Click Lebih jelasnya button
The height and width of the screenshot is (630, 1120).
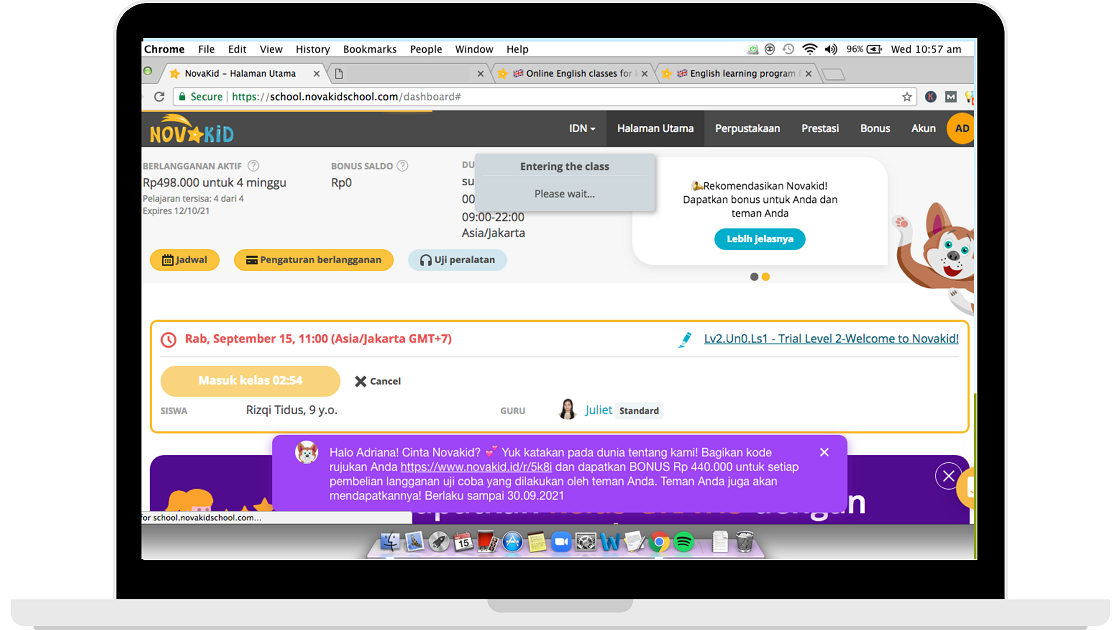coord(760,239)
